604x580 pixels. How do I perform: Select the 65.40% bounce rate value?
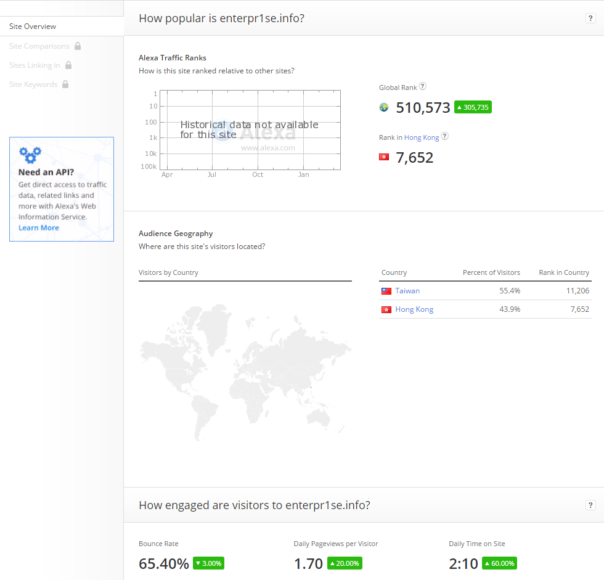[x=164, y=563]
